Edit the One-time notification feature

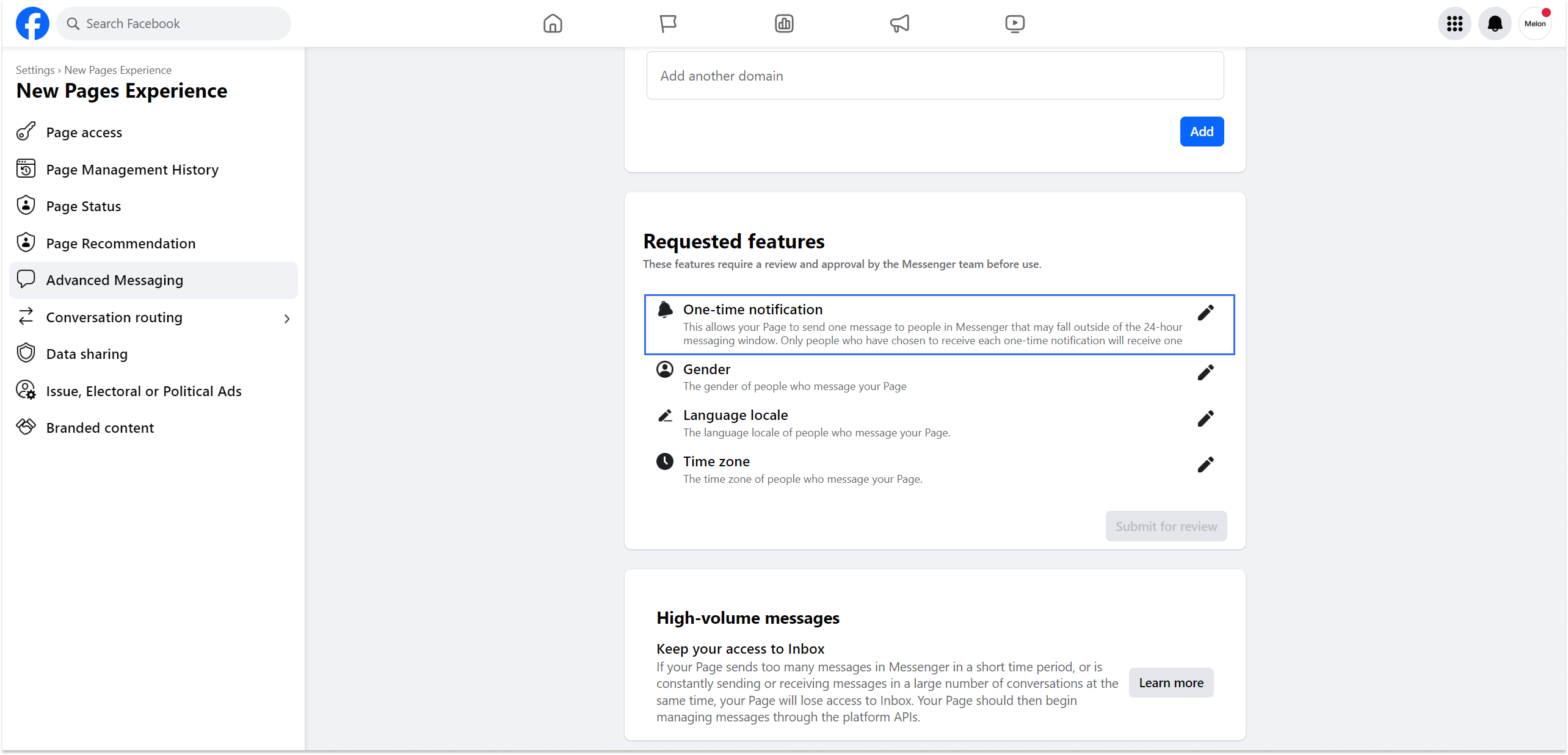tap(1205, 313)
